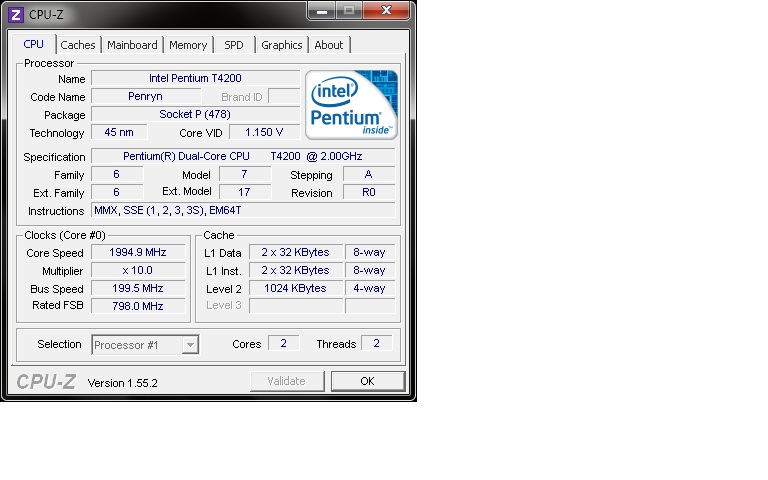Screen dimensions: 768x480
Task: Open the Mainboard tab
Action: [132, 45]
